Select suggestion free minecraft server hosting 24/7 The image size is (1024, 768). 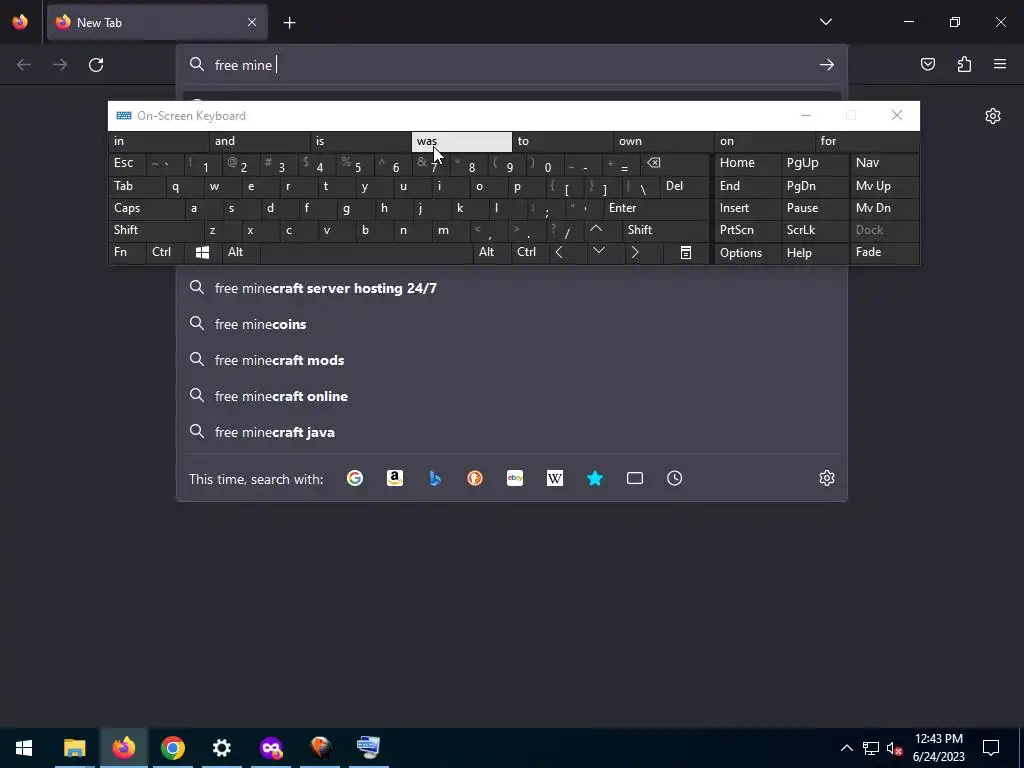click(x=511, y=288)
